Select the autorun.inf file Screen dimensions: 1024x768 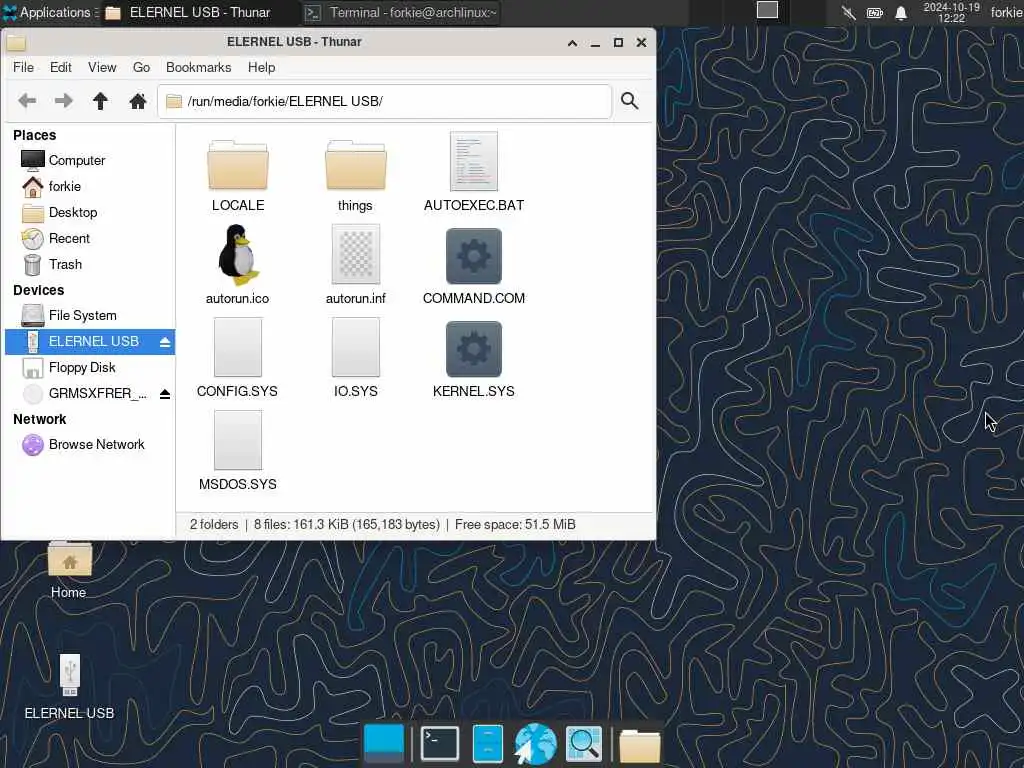(355, 264)
